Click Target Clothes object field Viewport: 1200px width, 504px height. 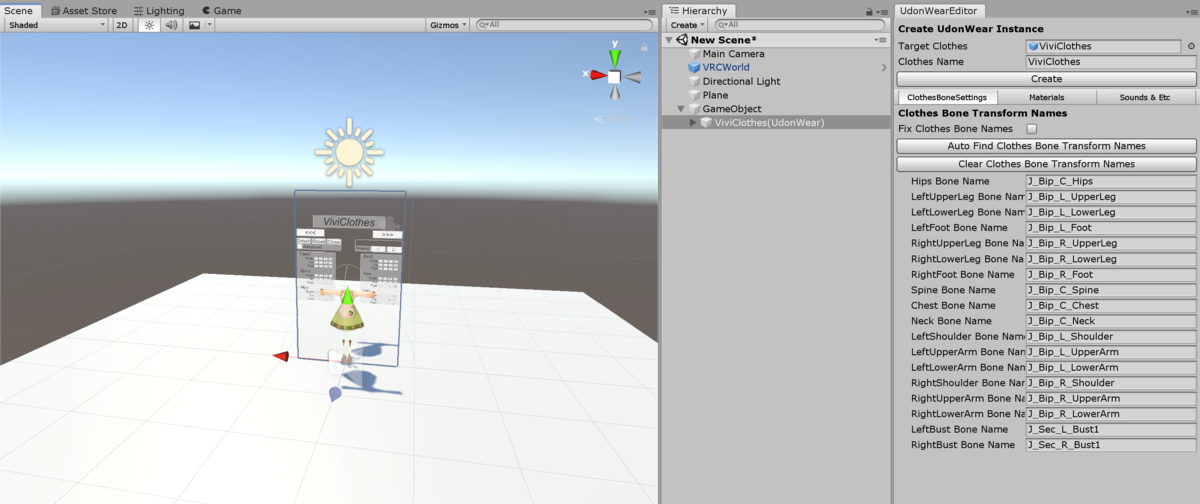(x=1103, y=46)
